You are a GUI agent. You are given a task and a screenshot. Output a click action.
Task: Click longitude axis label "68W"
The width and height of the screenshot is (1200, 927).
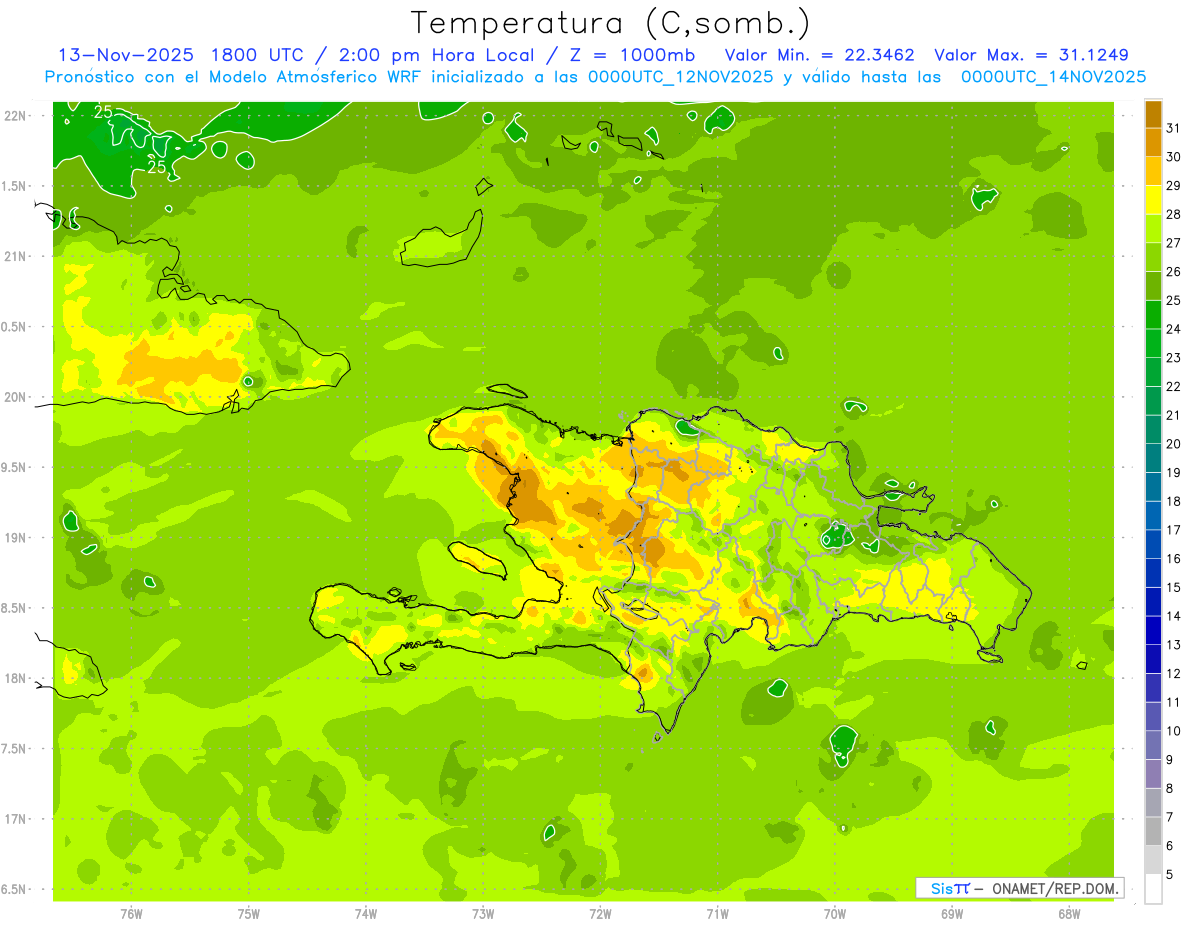[1069, 914]
